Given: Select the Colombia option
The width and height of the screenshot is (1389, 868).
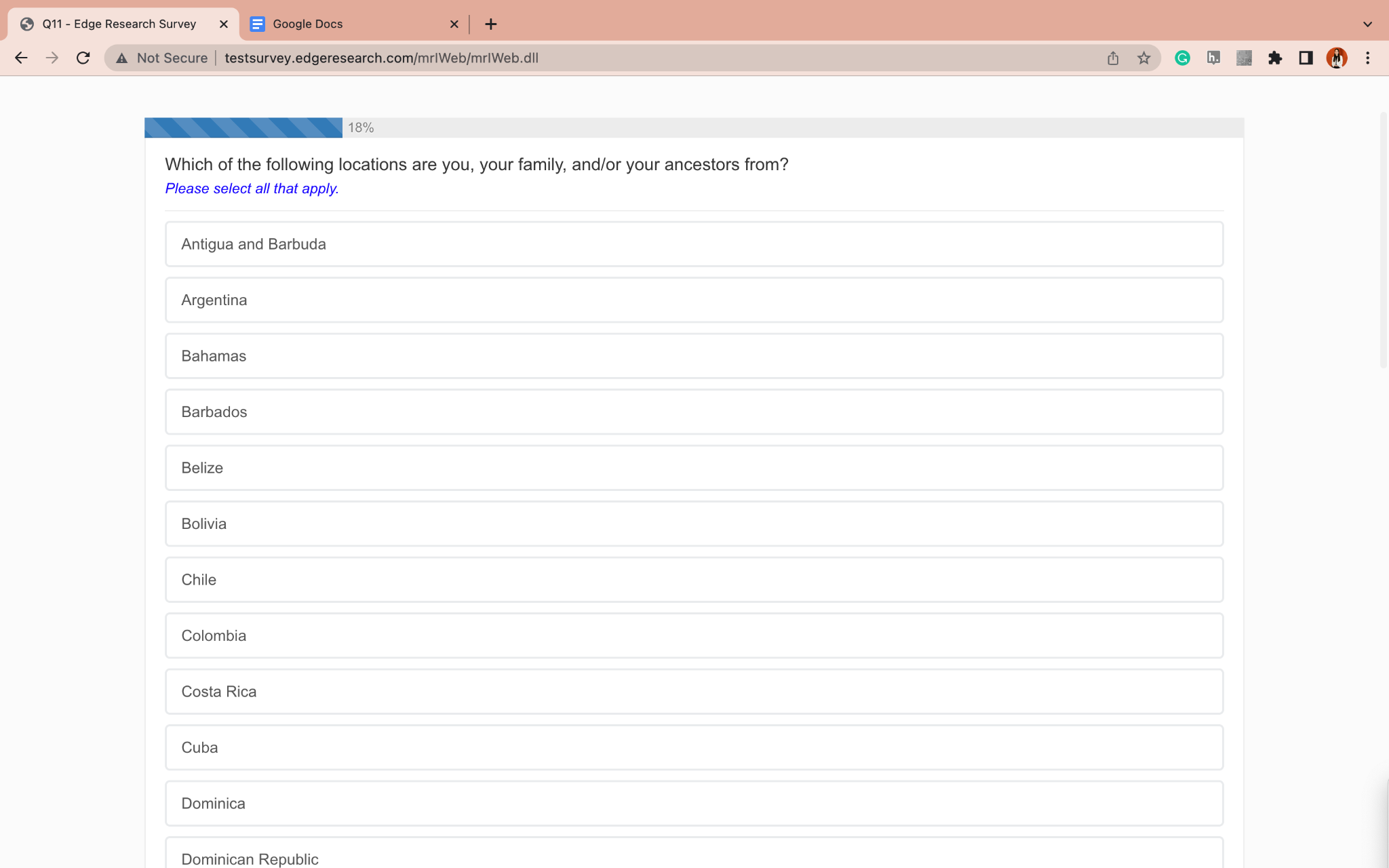Looking at the screenshot, I should pyautogui.click(x=694, y=636).
